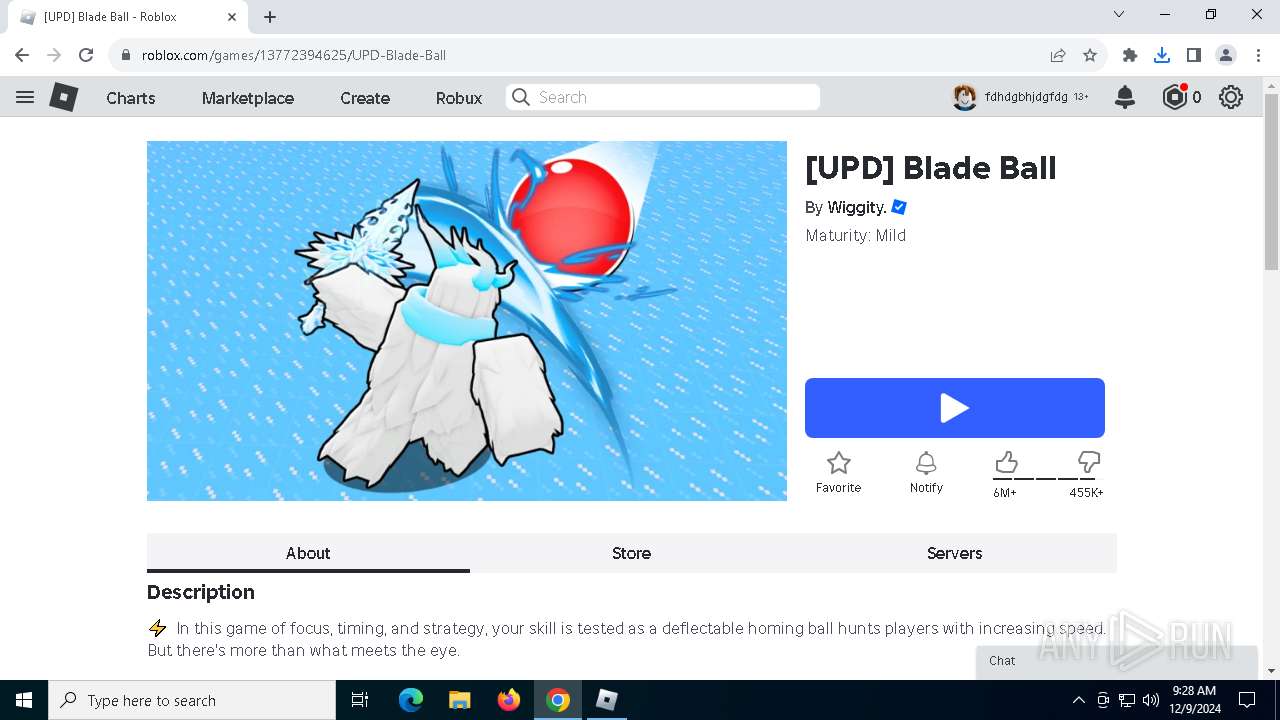Open Microsoft Edge from taskbar
1280x720 pixels.
coord(411,700)
